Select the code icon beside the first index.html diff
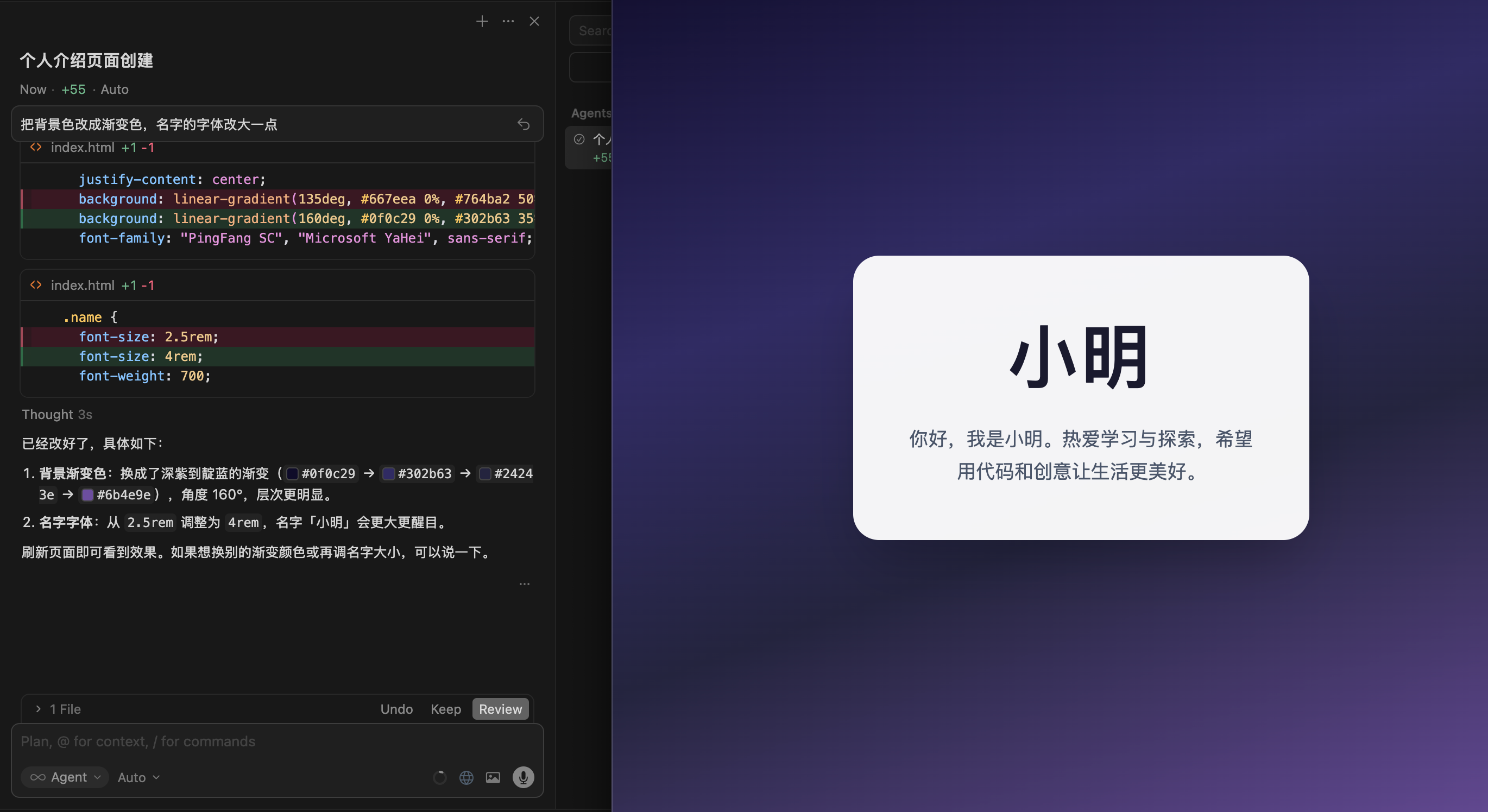Viewport: 1488px width, 812px height. [x=35, y=147]
